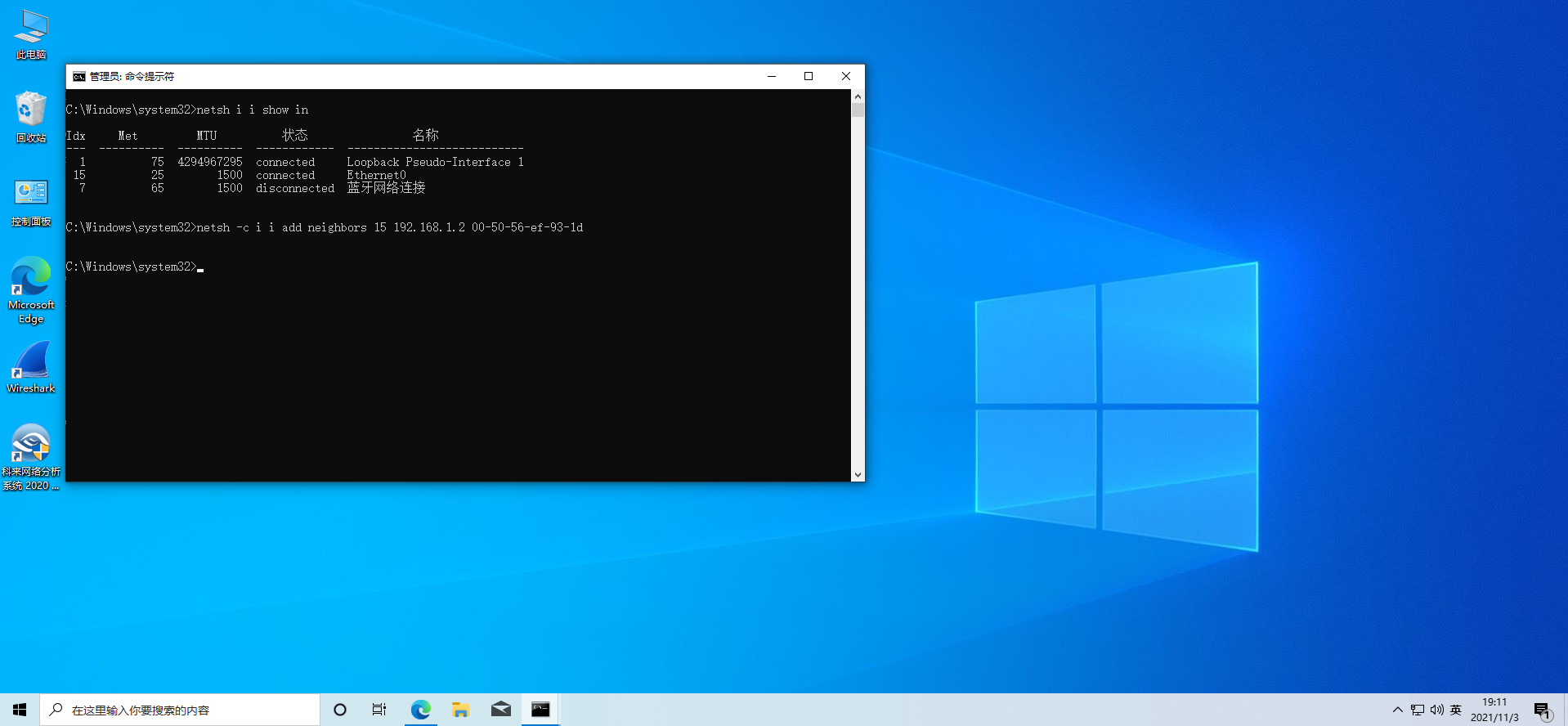Image resolution: width=1568 pixels, height=726 pixels.
Task: Switch input language via the 英 indicator
Action: [x=1455, y=710]
